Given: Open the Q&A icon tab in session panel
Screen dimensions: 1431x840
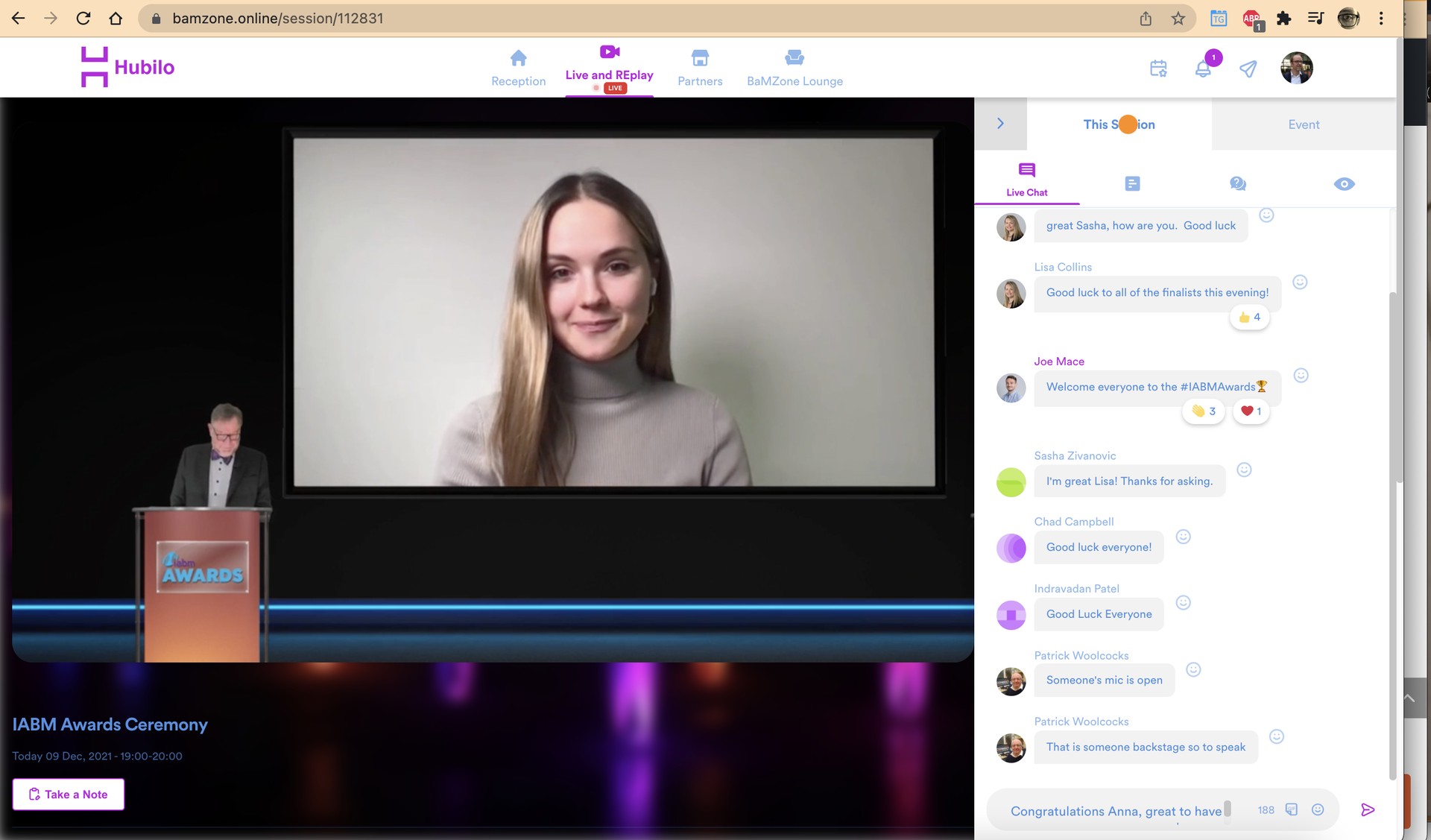Looking at the screenshot, I should click(1238, 183).
